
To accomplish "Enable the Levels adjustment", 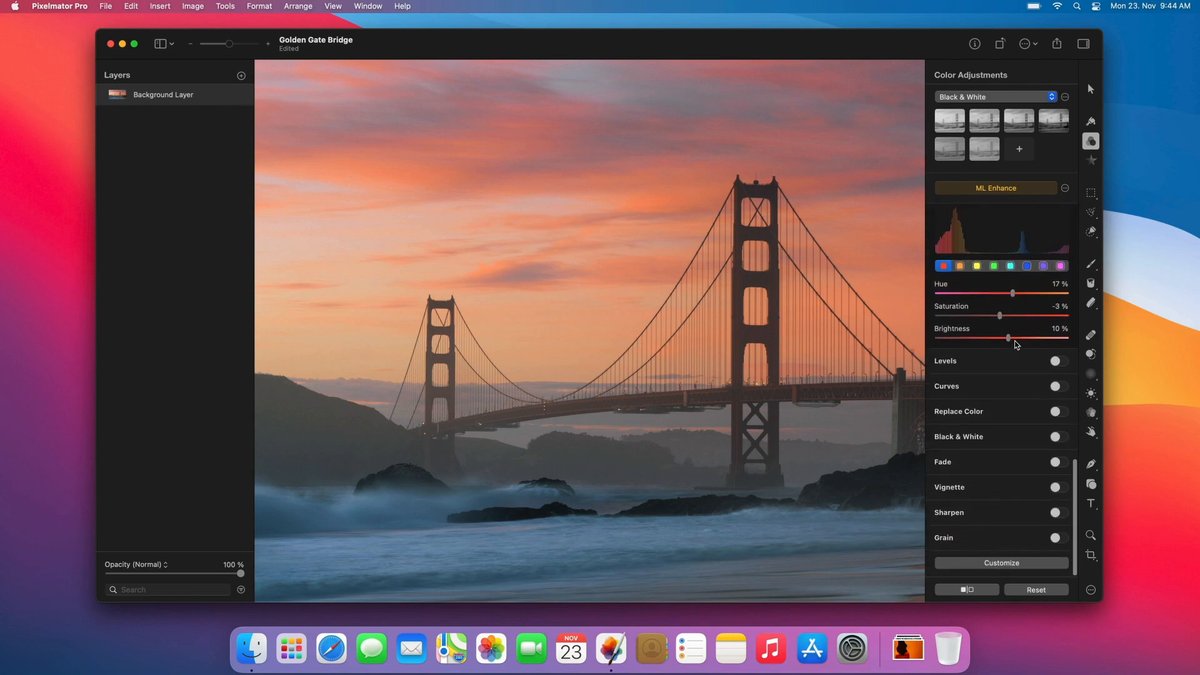I will tap(1055, 360).
